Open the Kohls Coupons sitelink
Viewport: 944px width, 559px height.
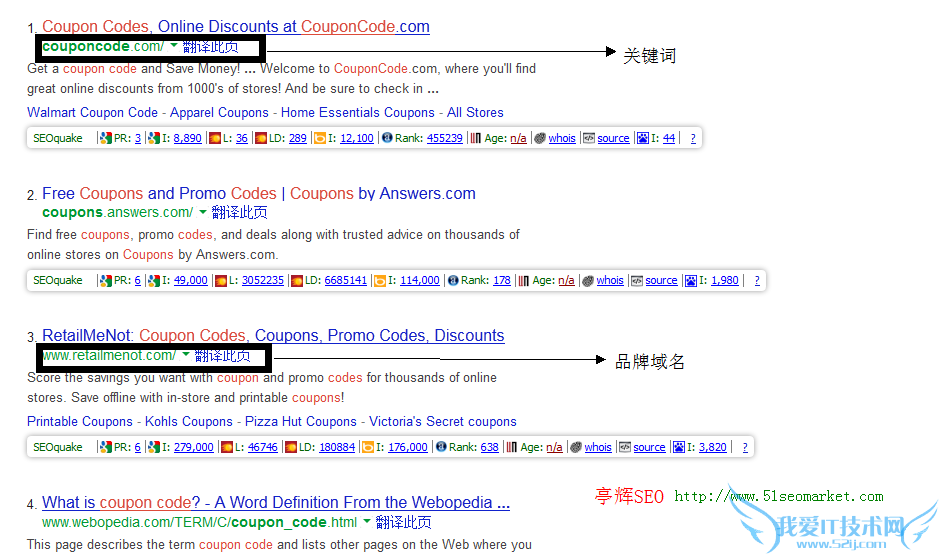coord(188,422)
